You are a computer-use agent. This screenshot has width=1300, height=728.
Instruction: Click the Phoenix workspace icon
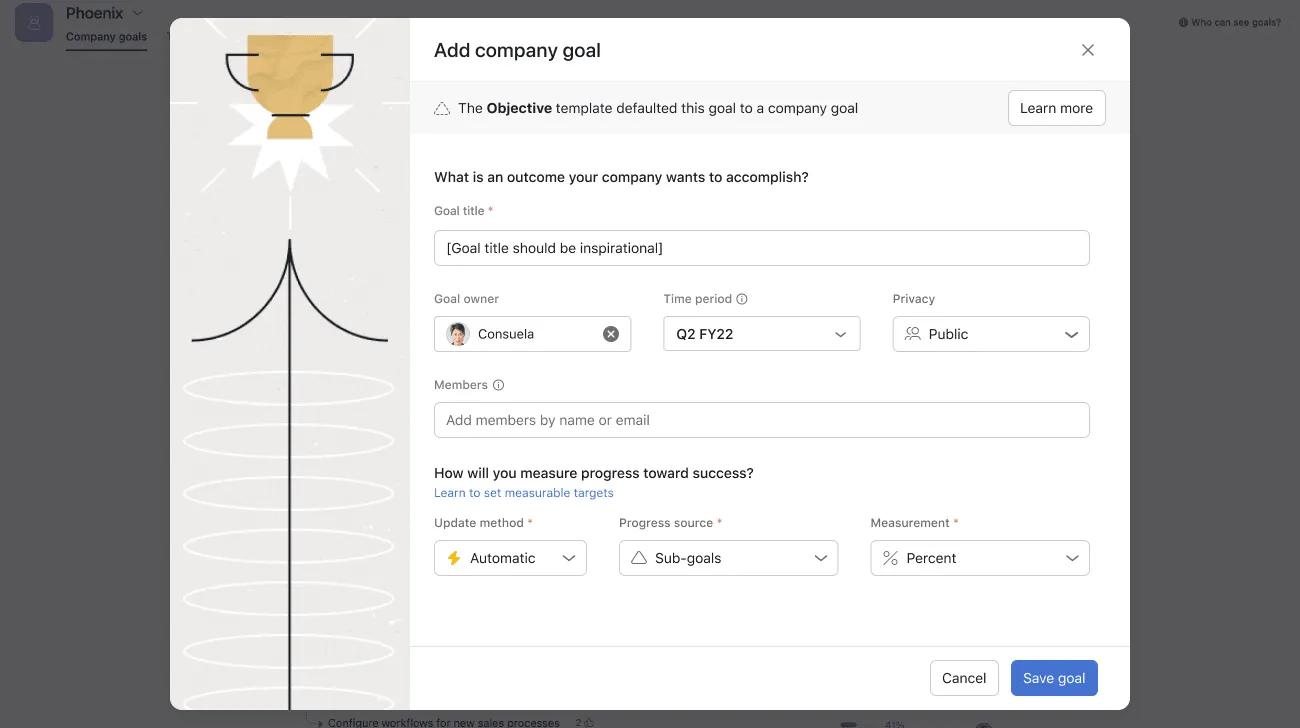(x=33, y=22)
